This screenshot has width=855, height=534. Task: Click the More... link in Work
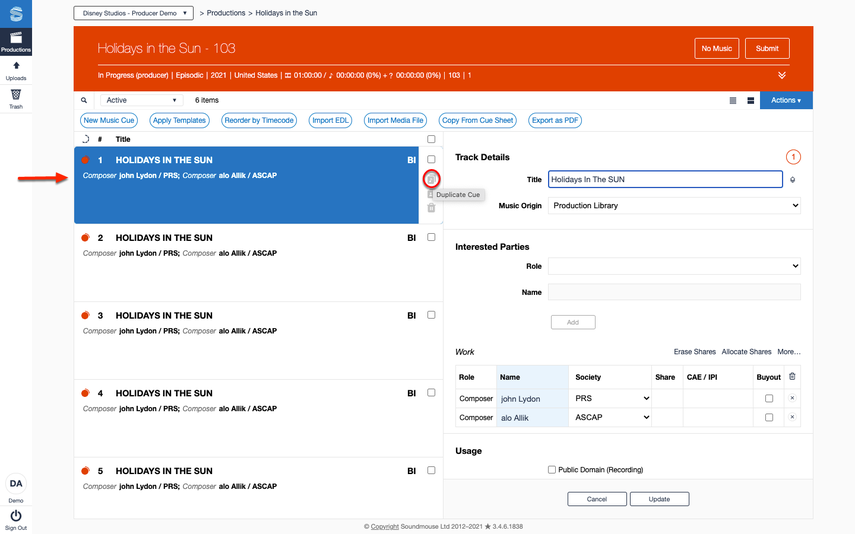pyautogui.click(x=789, y=352)
